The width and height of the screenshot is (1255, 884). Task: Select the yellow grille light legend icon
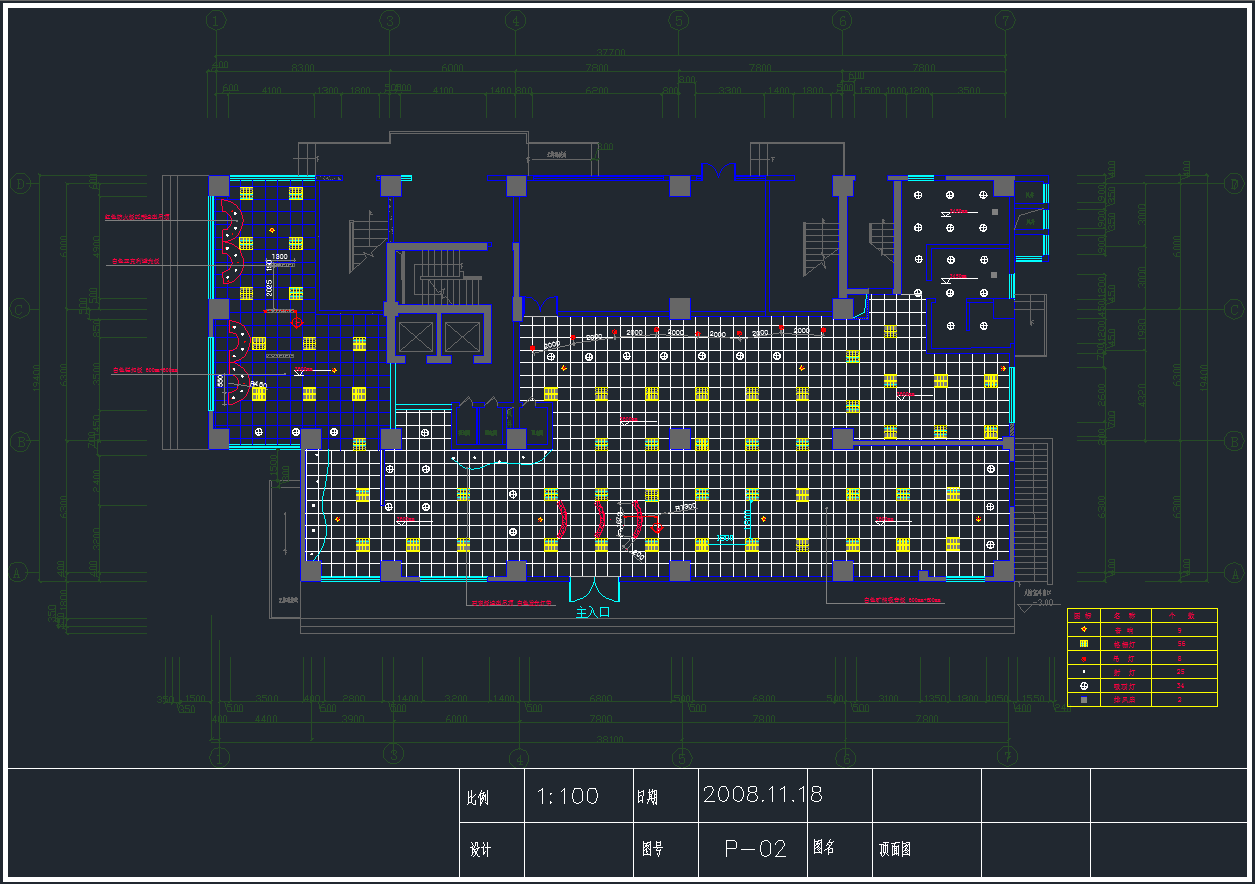(x=1083, y=644)
